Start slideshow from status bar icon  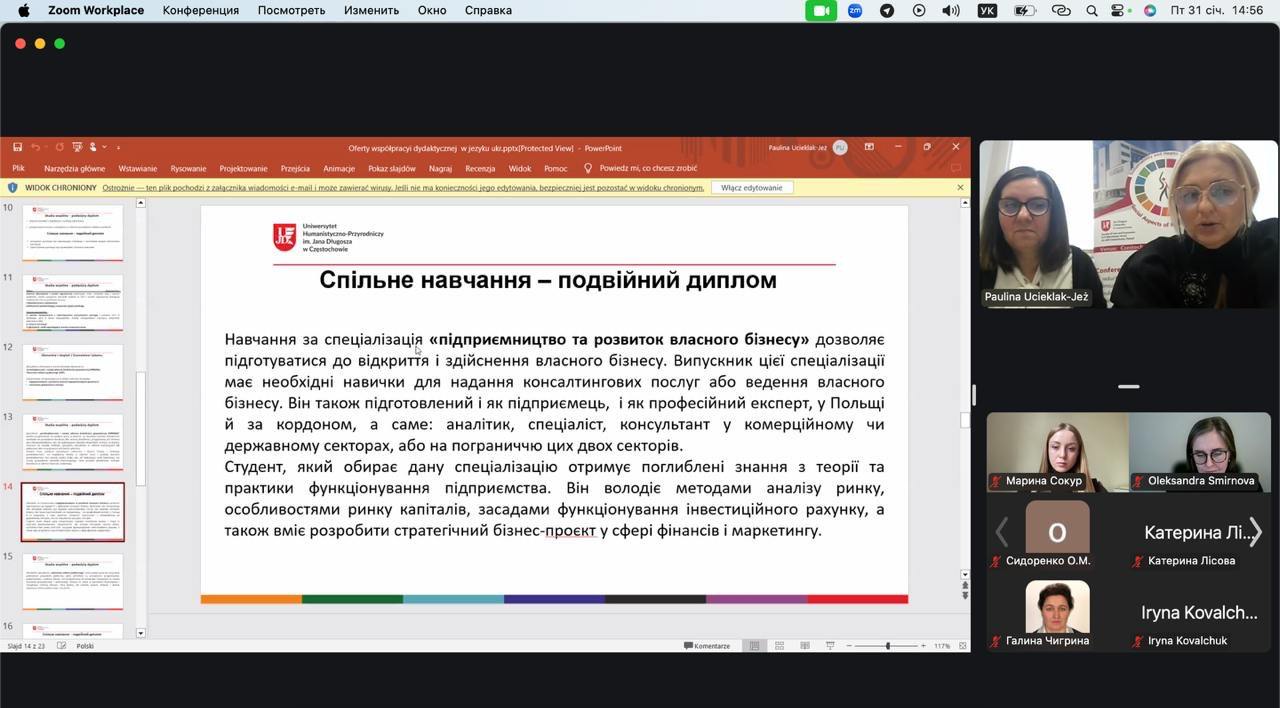[x=829, y=646]
